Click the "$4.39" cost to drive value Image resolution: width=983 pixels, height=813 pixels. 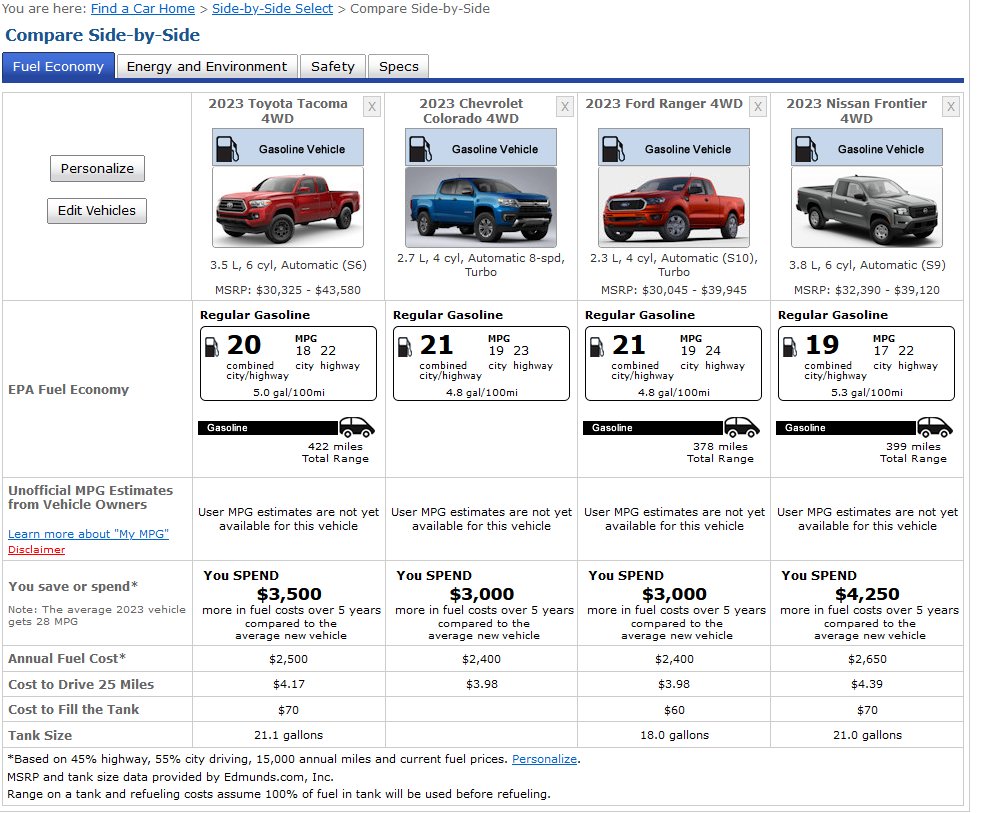tap(867, 684)
